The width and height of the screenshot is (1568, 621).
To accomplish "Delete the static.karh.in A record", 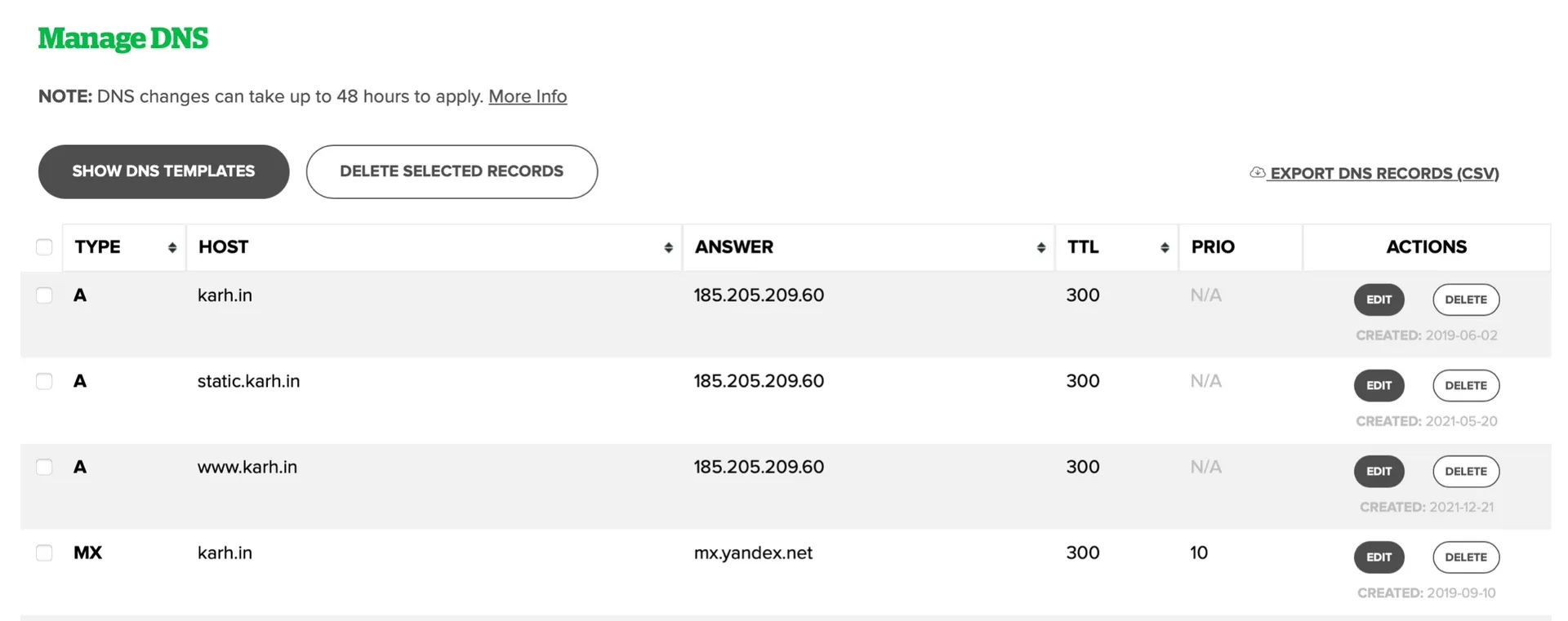I will pos(1465,385).
